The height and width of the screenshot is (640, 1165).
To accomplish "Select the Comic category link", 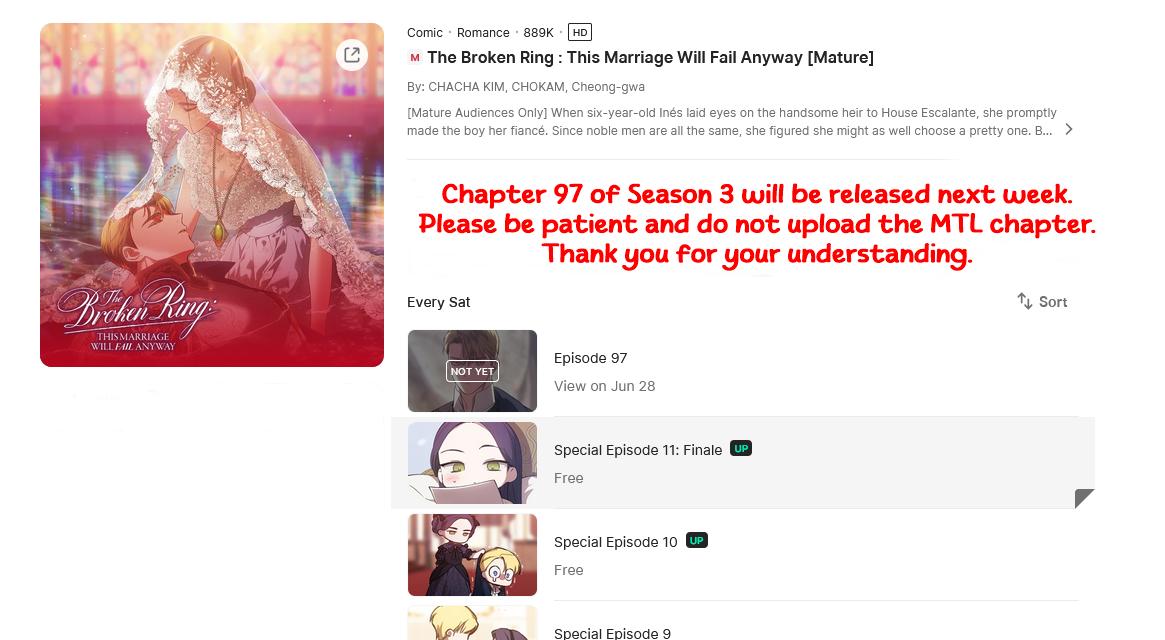I will point(425,33).
